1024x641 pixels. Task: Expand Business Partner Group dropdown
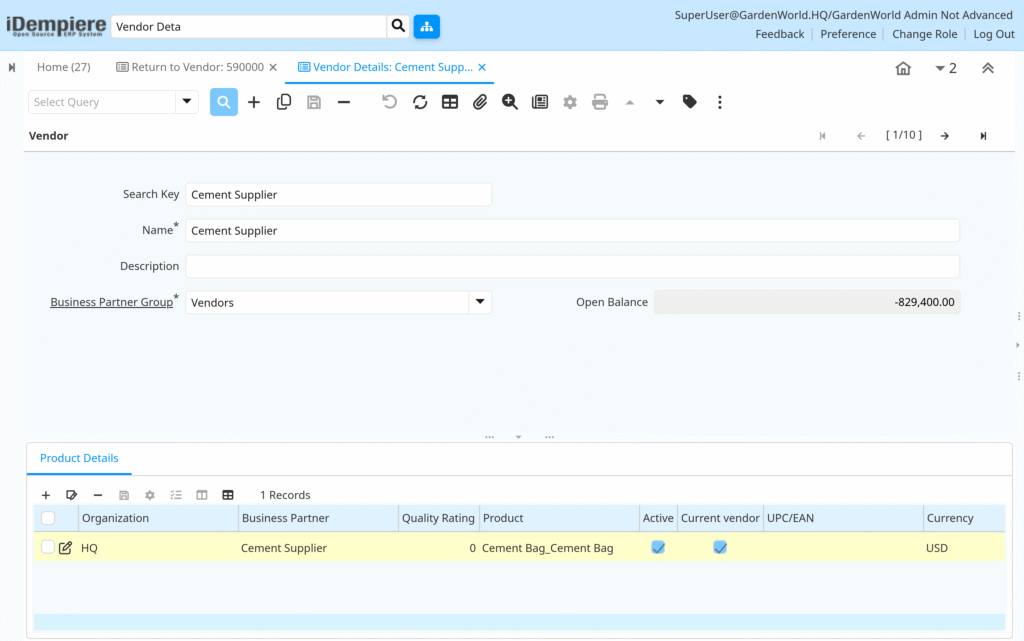coord(480,302)
